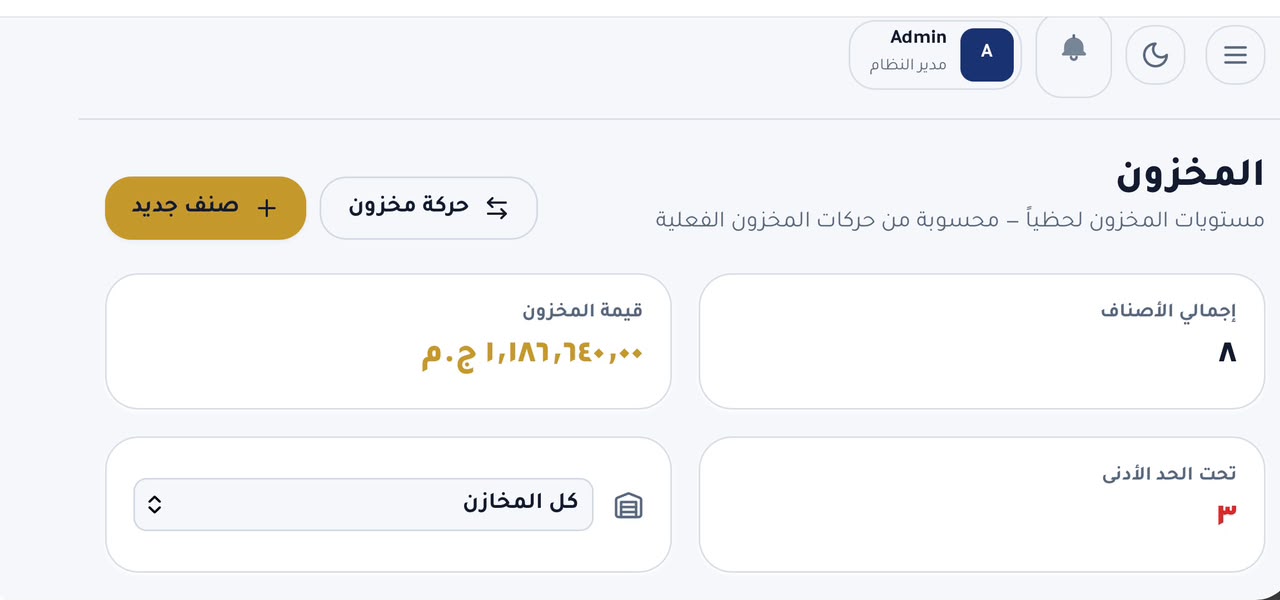Screen dimensions: 1280x600
Task: Toggle dark mode with the moon icon
Action: point(1155,55)
